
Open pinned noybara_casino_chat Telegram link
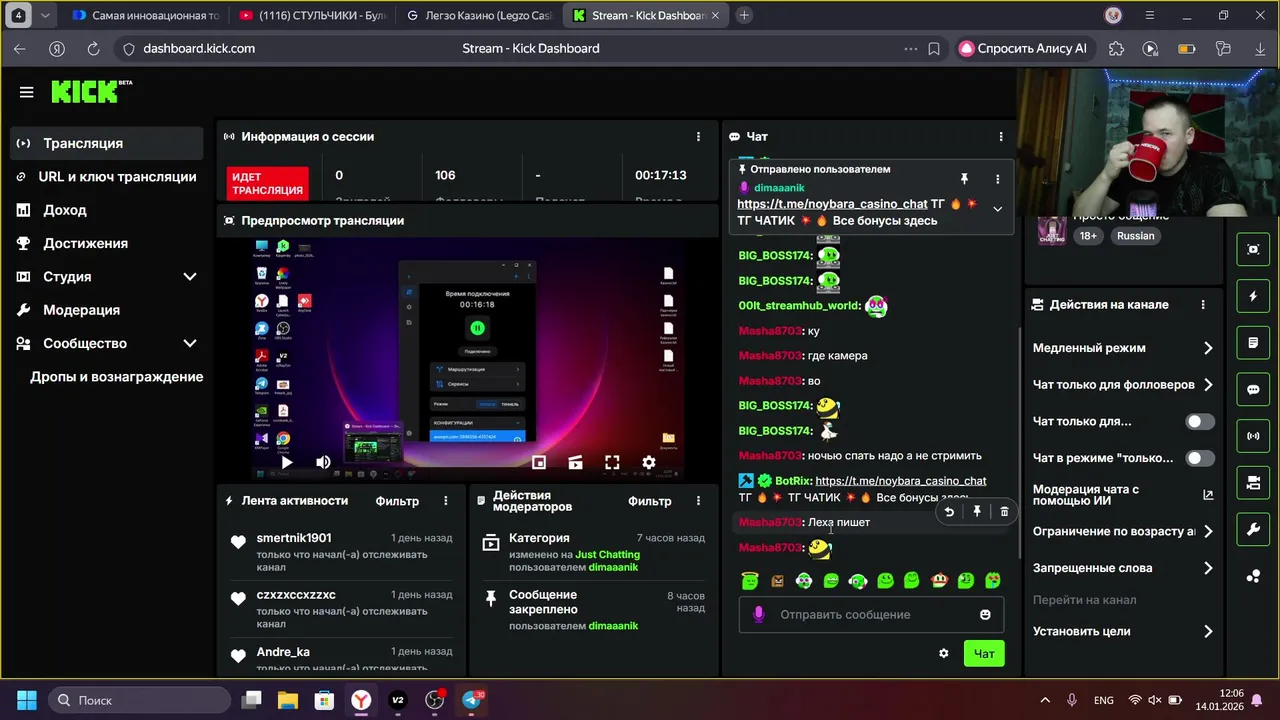(x=832, y=204)
